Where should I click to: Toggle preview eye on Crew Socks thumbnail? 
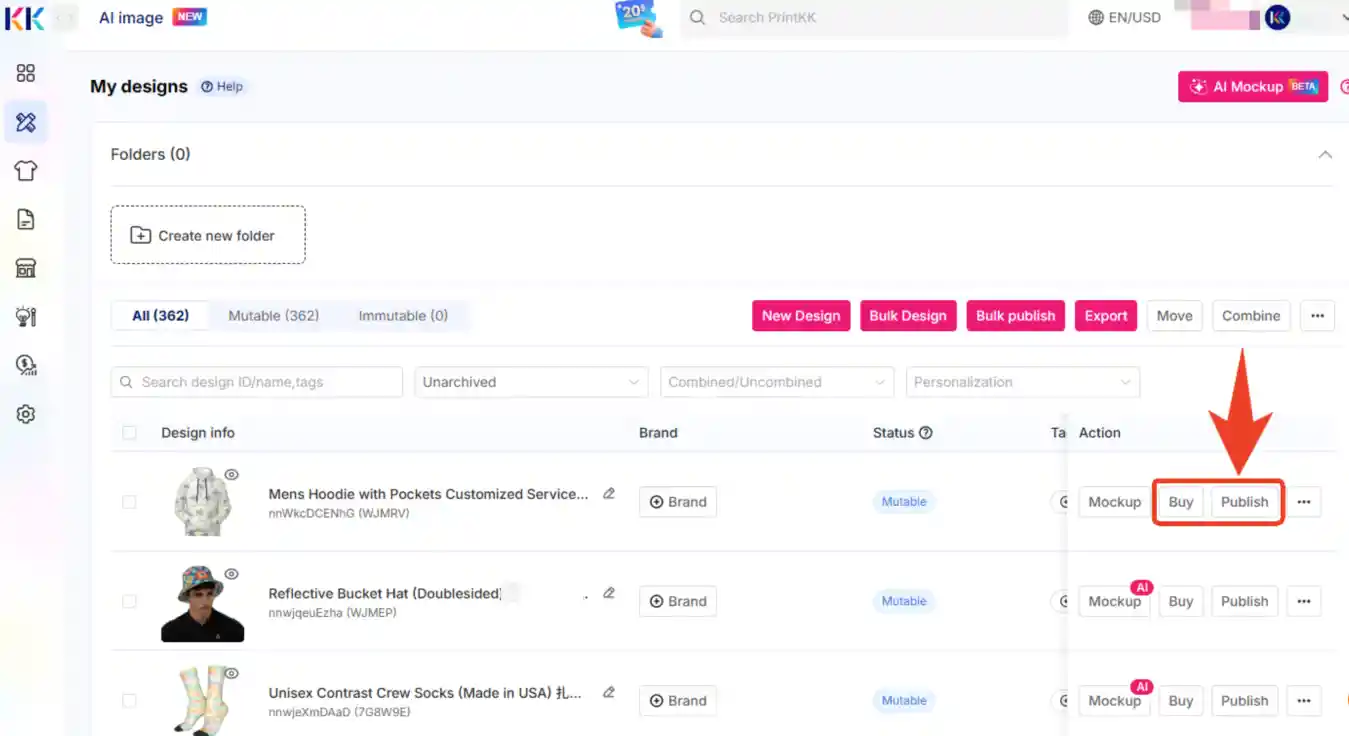tap(232, 674)
